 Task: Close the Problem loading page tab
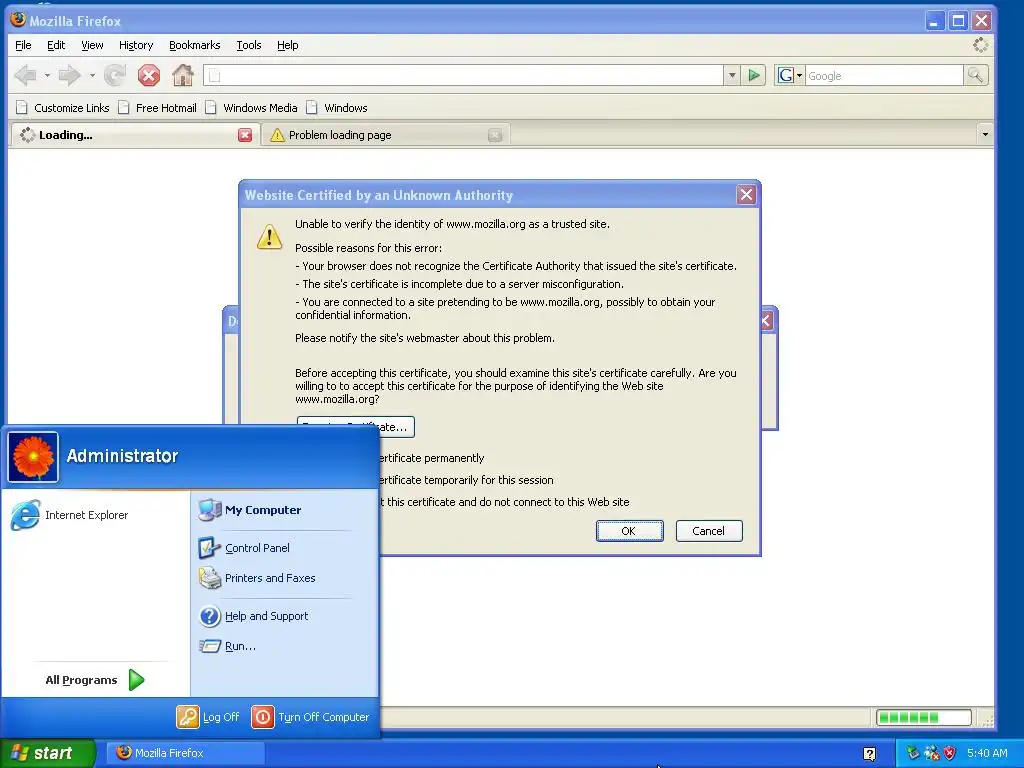(495, 135)
